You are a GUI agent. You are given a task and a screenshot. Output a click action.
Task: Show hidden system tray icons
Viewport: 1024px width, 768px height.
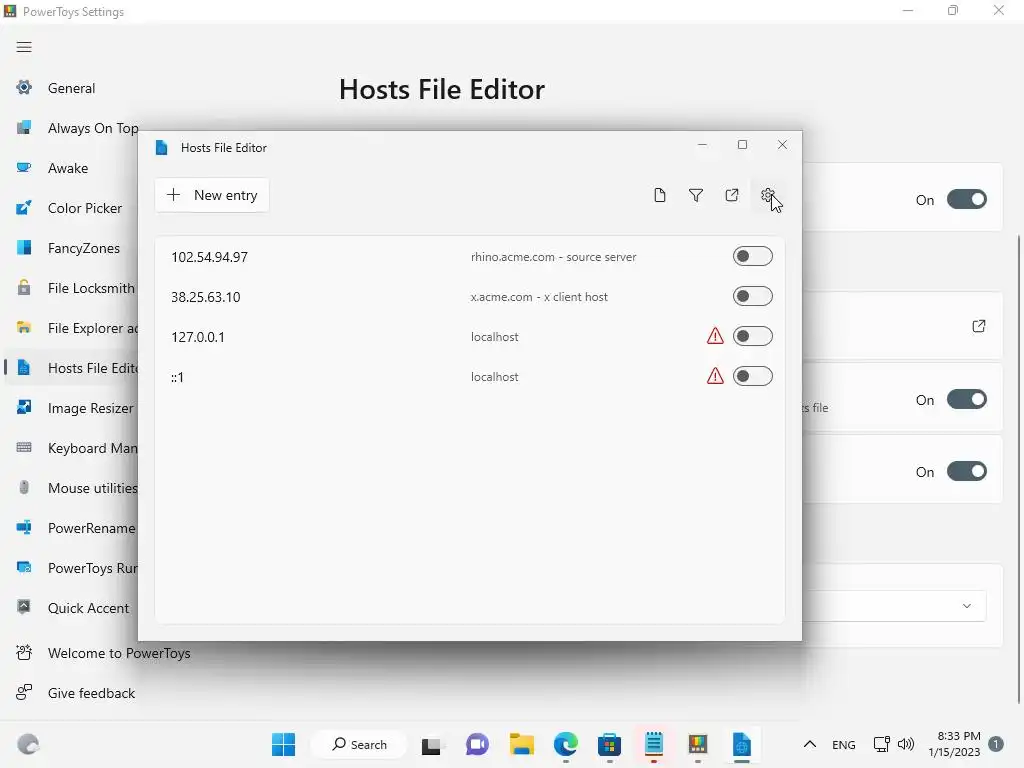[810, 744]
